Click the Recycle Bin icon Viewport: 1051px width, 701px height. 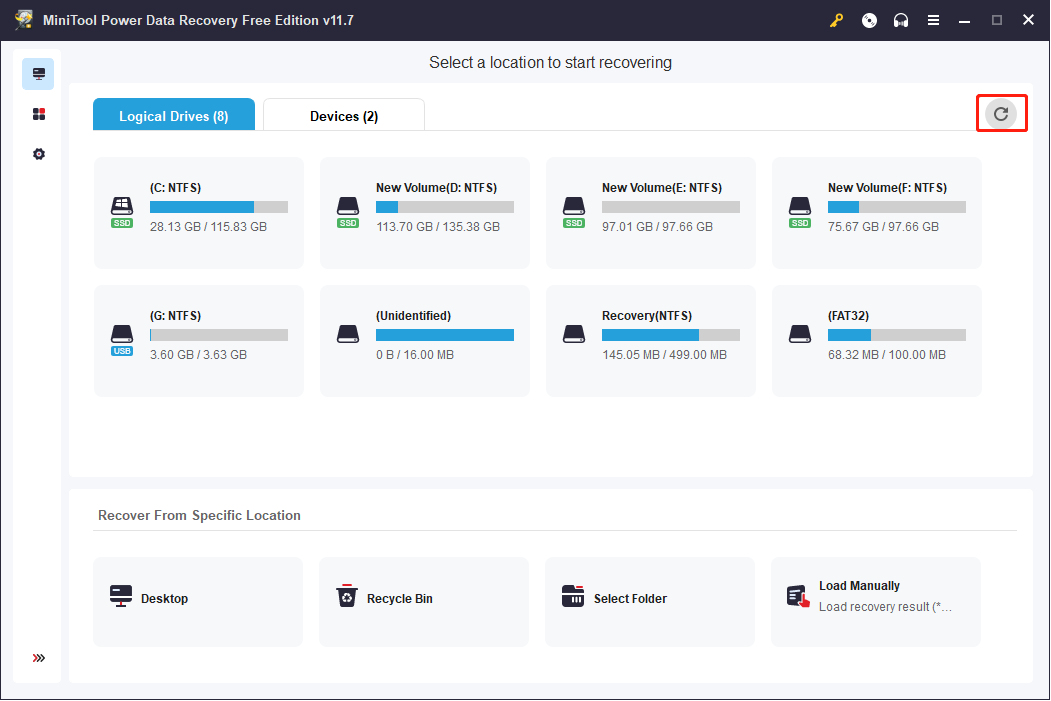pos(347,595)
